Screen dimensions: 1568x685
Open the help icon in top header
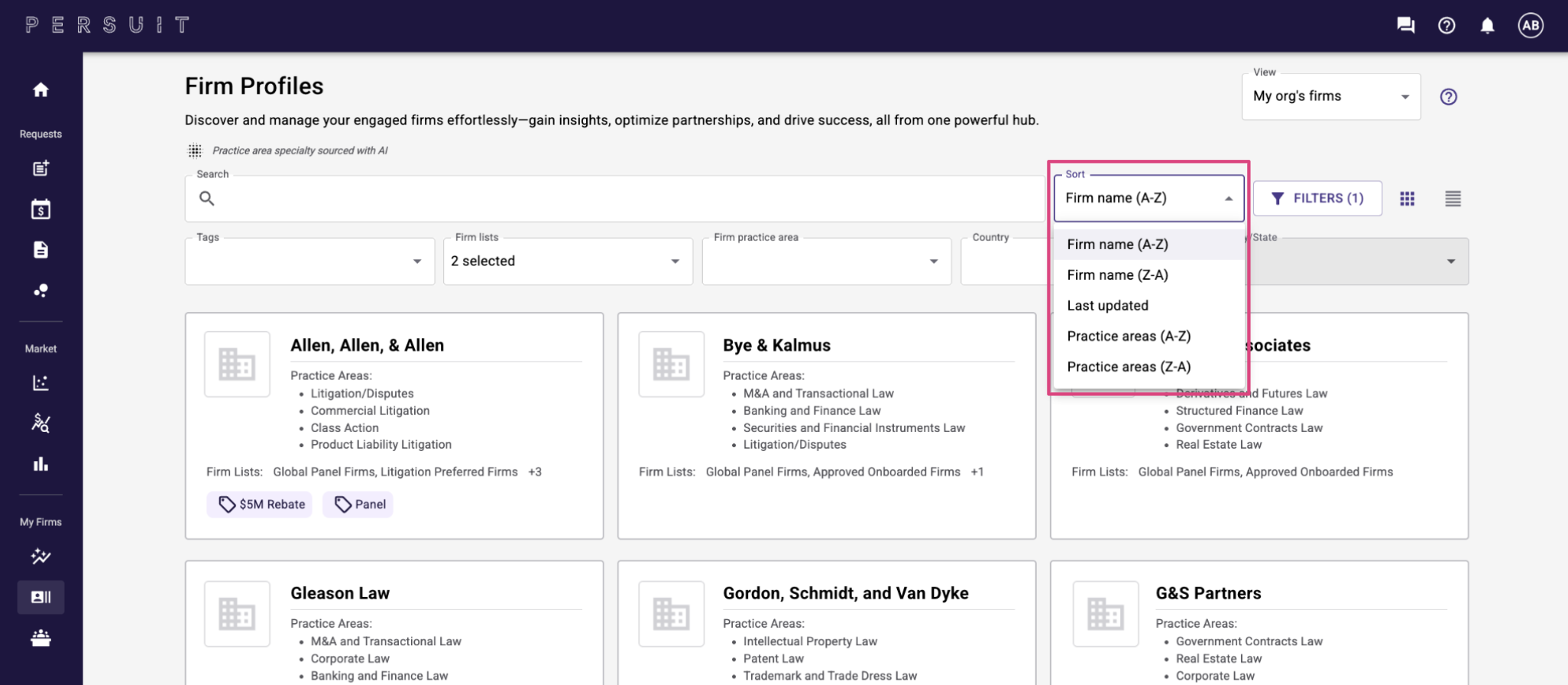tap(1447, 25)
